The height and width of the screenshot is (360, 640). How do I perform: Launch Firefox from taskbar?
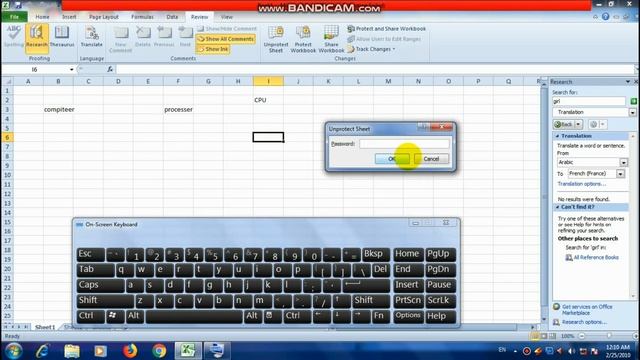[130, 351]
